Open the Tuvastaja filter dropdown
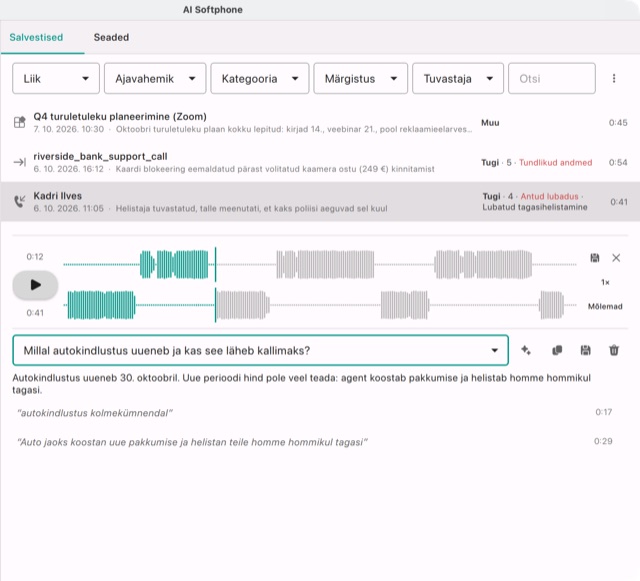Viewport: 640px width, 581px height. click(x=458, y=78)
